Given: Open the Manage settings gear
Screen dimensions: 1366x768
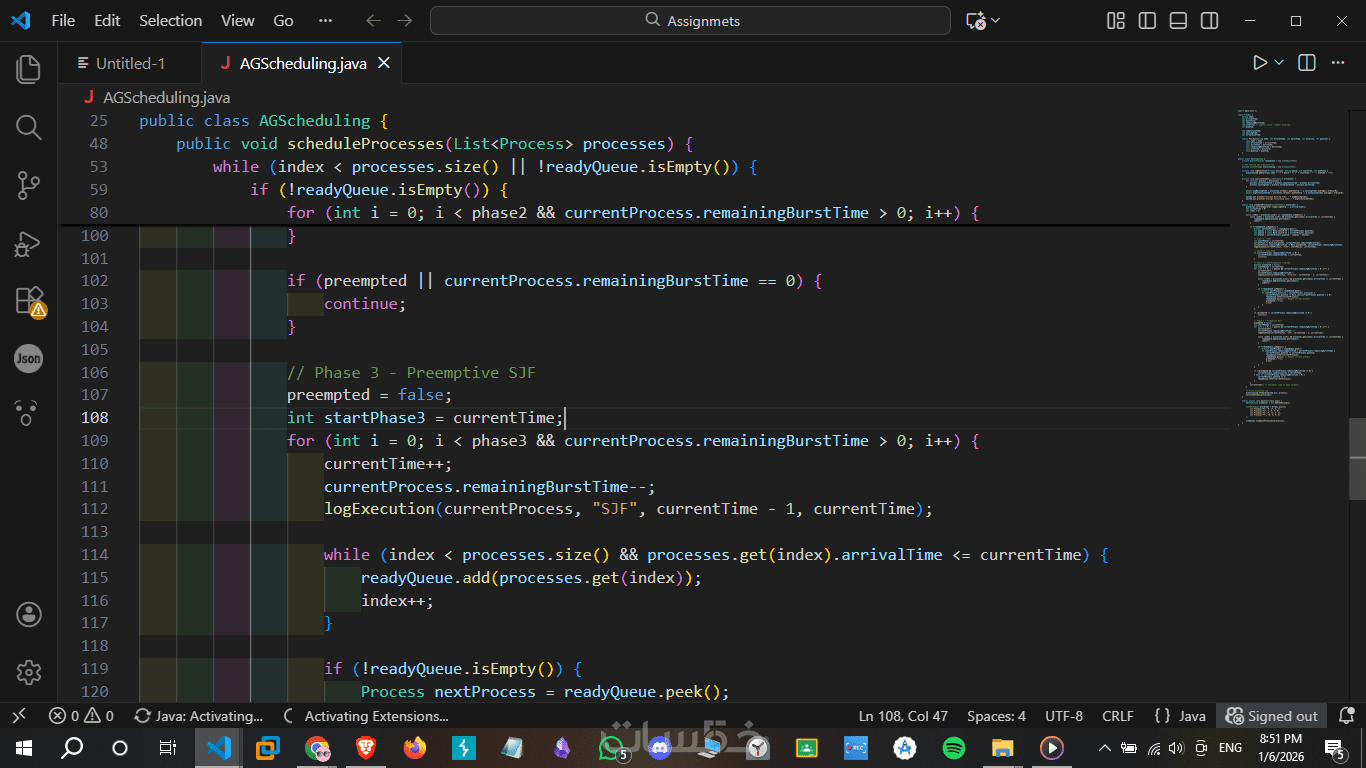Looking at the screenshot, I should click(x=28, y=672).
